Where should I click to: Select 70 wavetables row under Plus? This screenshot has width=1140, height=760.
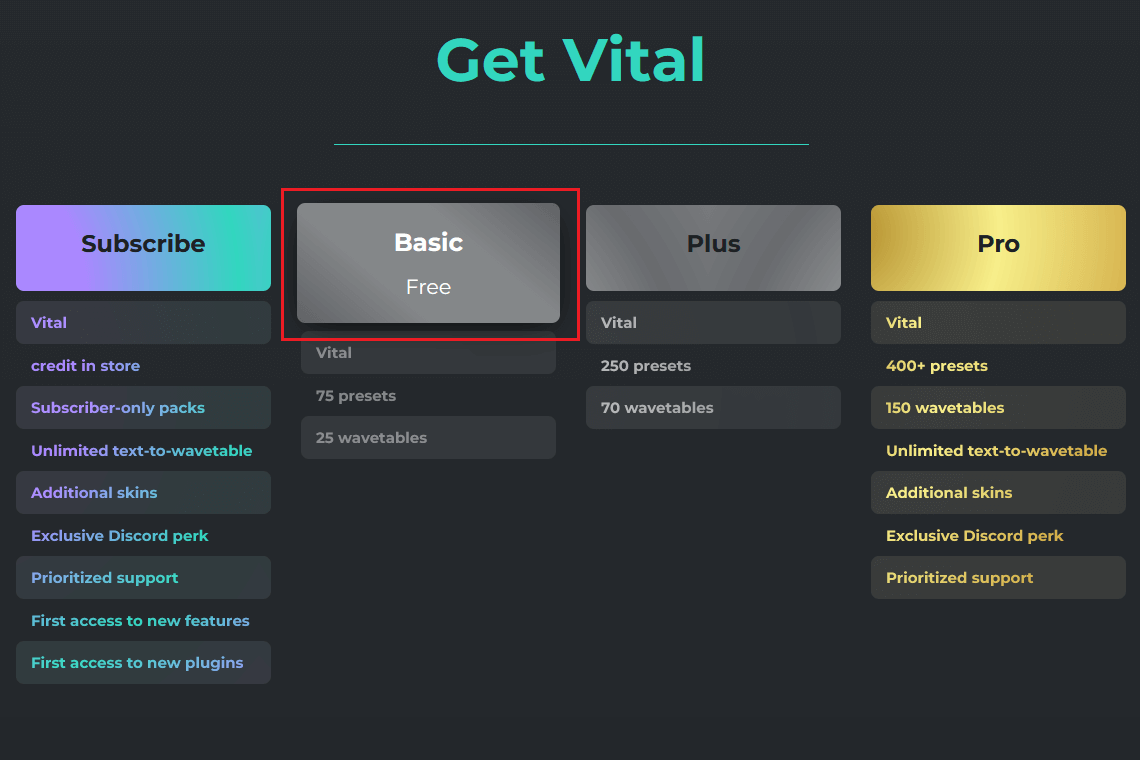click(713, 408)
